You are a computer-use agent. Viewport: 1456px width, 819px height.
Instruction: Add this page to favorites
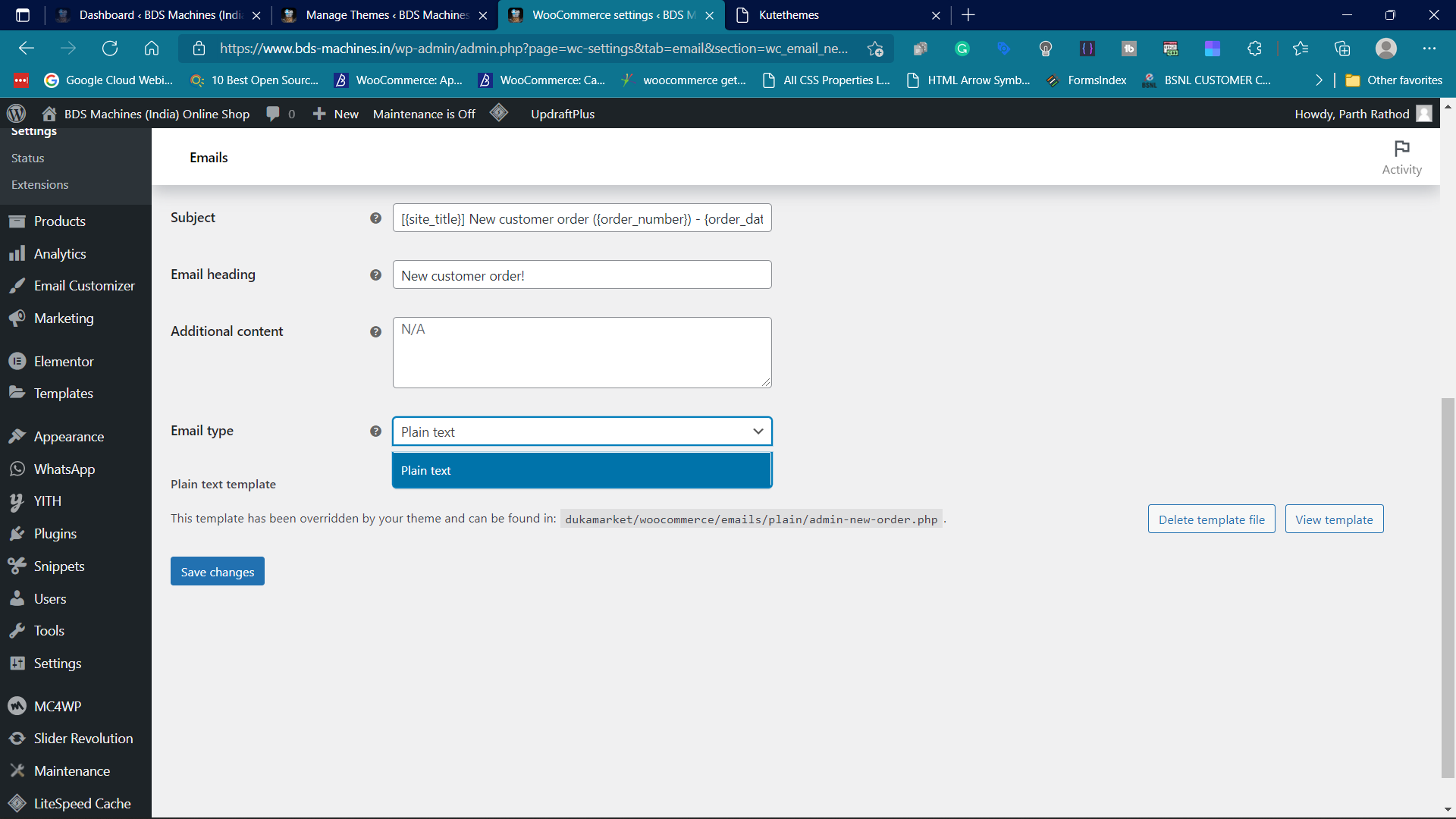coord(875,49)
